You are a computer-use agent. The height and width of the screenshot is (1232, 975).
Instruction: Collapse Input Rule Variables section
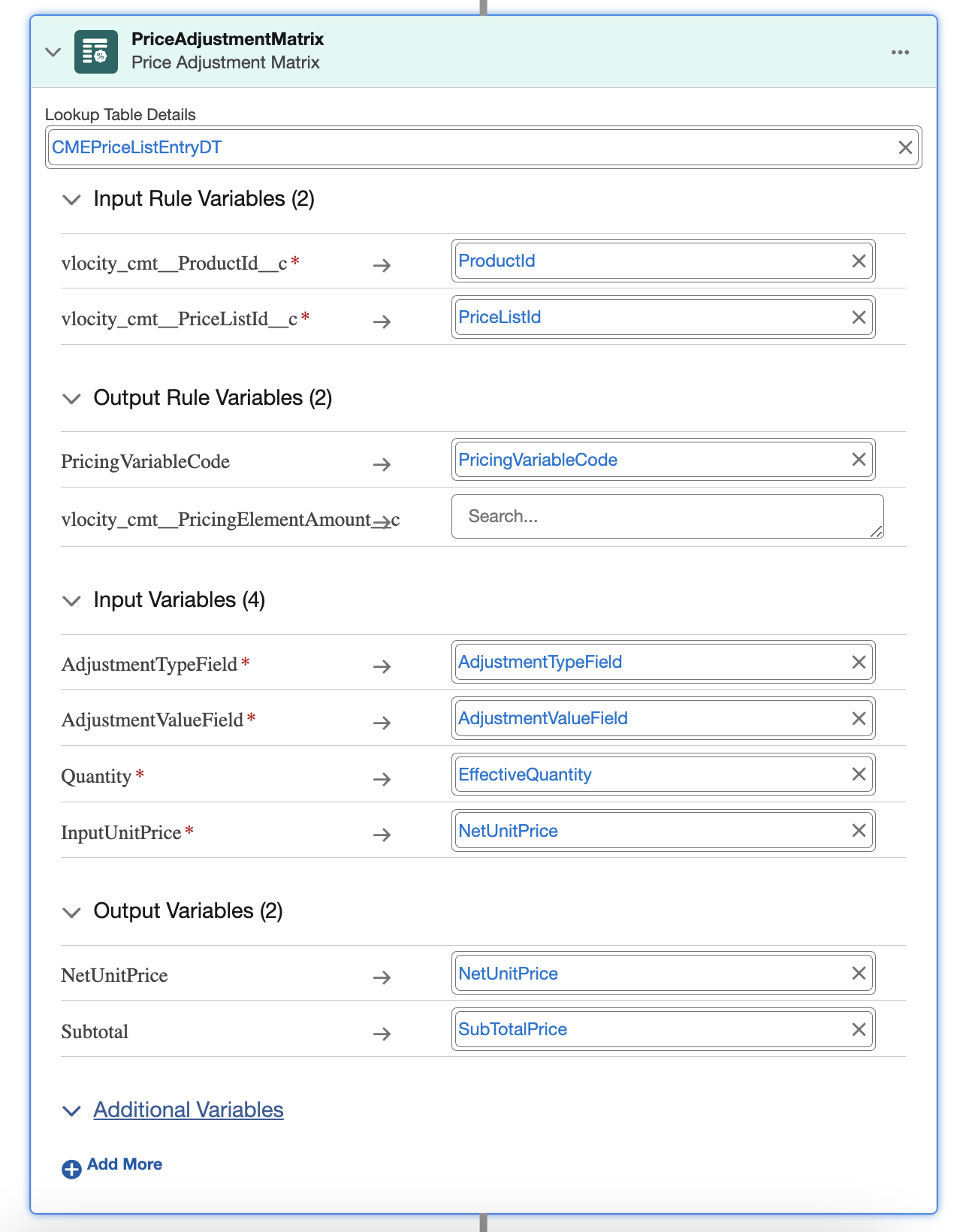click(71, 200)
